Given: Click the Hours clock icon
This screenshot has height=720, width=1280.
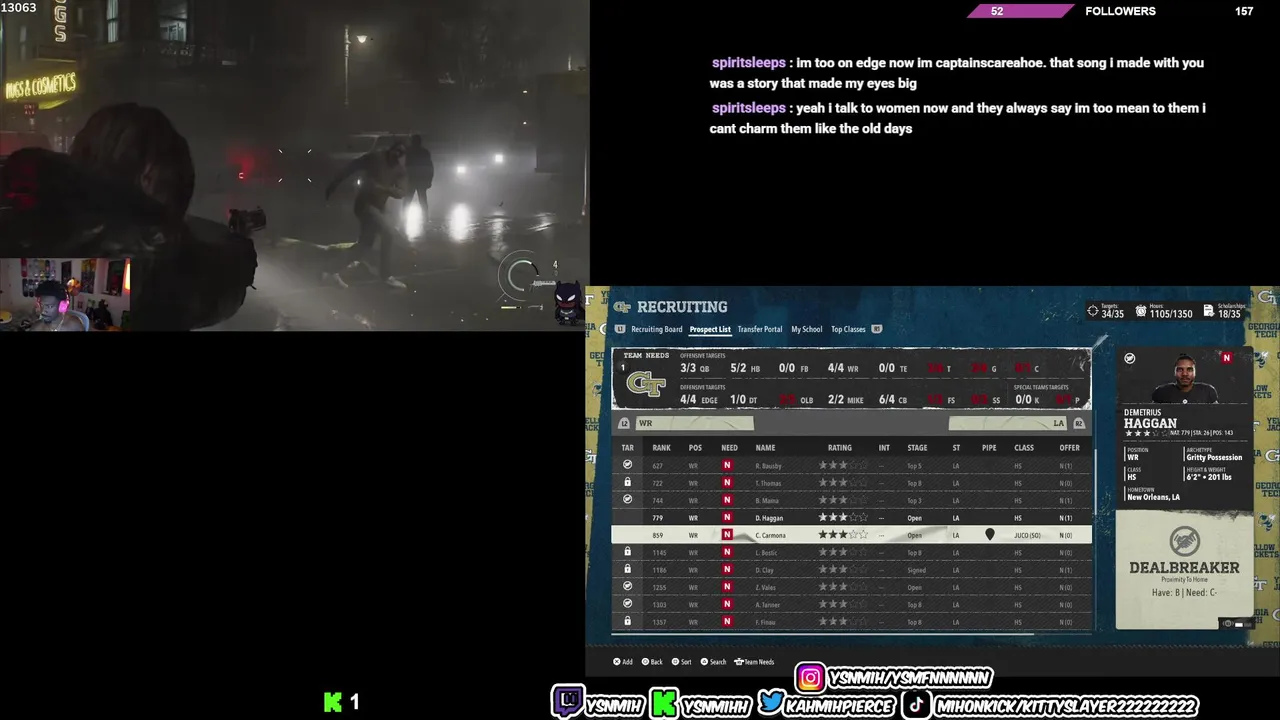Looking at the screenshot, I should coord(1142,312).
